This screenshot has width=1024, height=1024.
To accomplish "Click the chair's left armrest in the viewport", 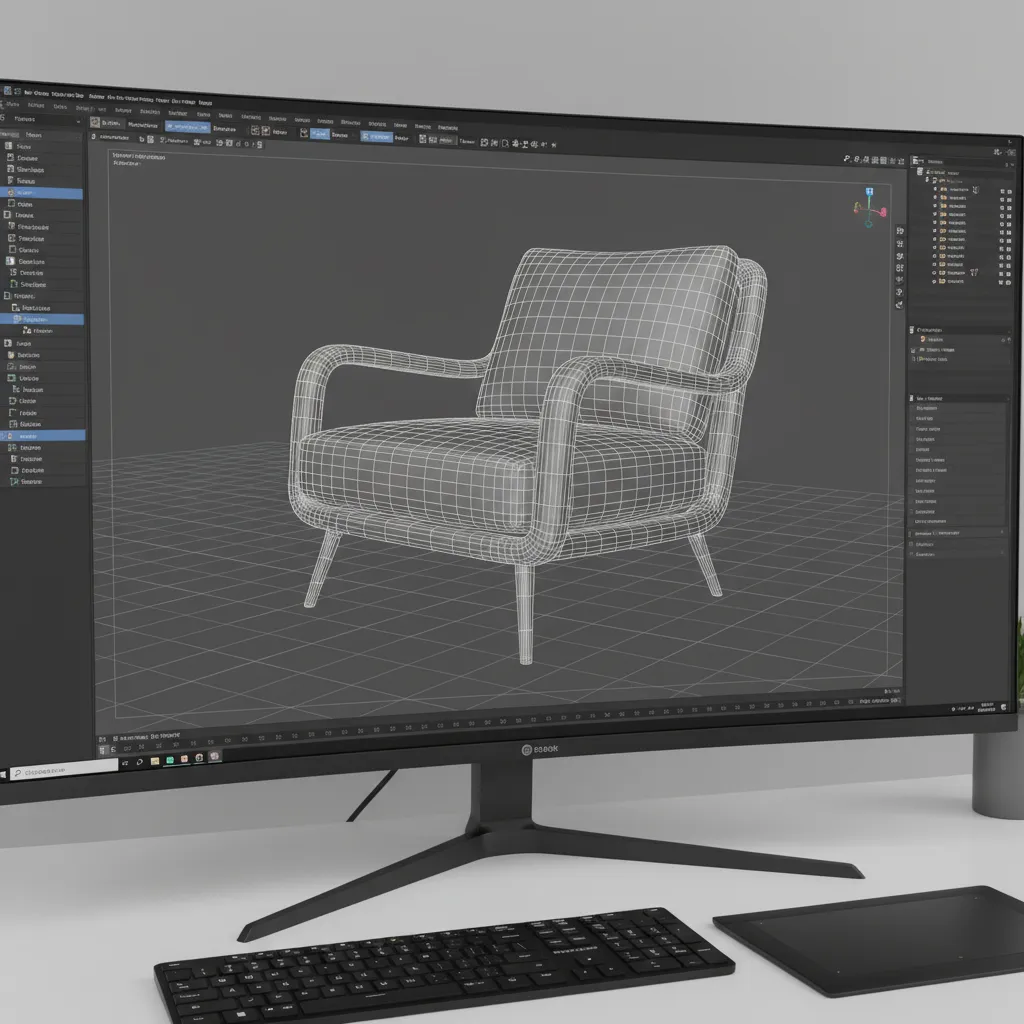I will [392, 360].
